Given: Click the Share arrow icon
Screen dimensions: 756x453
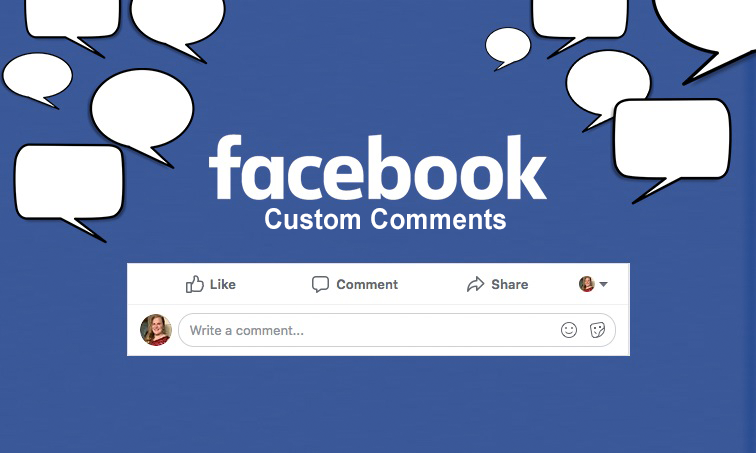Looking at the screenshot, I should pyautogui.click(x=475, y=284).
